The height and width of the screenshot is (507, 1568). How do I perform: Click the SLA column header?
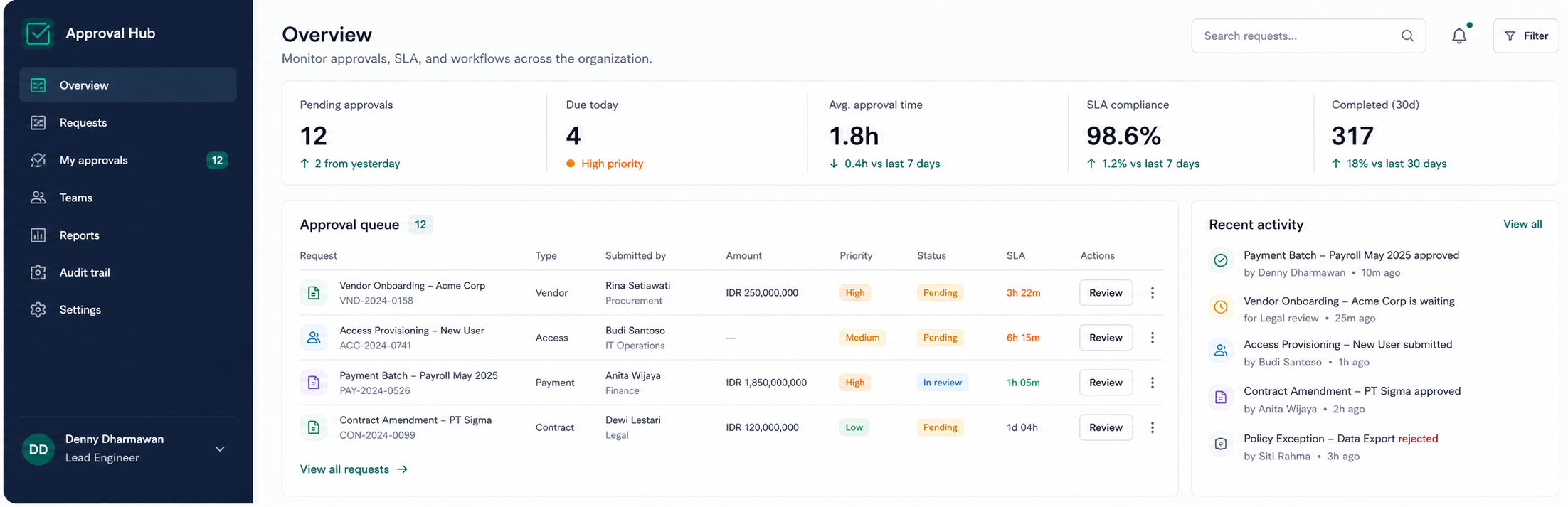(1016, 255)
